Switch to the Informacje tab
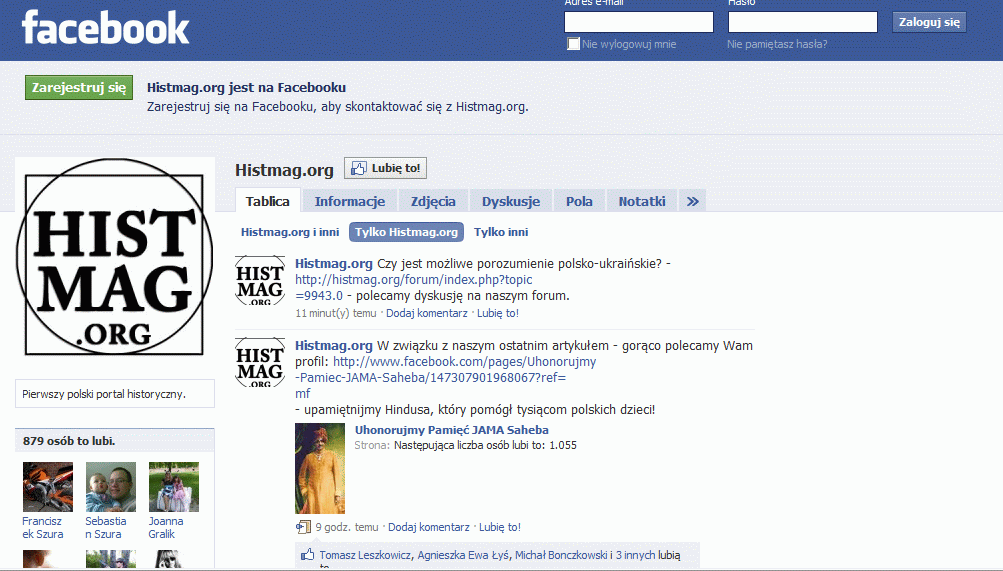 (x=349, y=201)
